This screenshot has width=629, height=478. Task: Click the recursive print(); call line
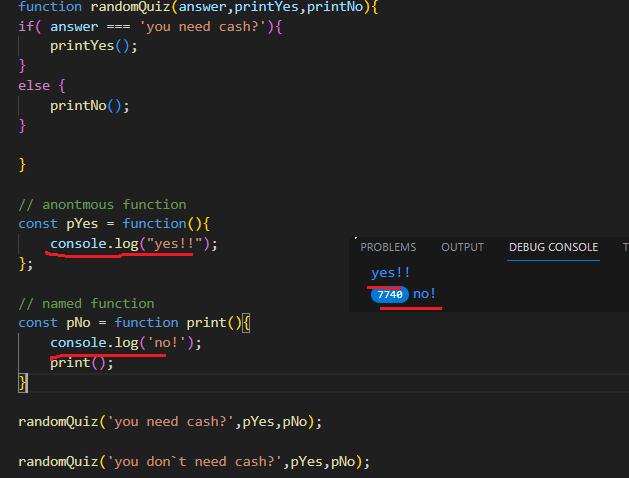coord(82,363)
